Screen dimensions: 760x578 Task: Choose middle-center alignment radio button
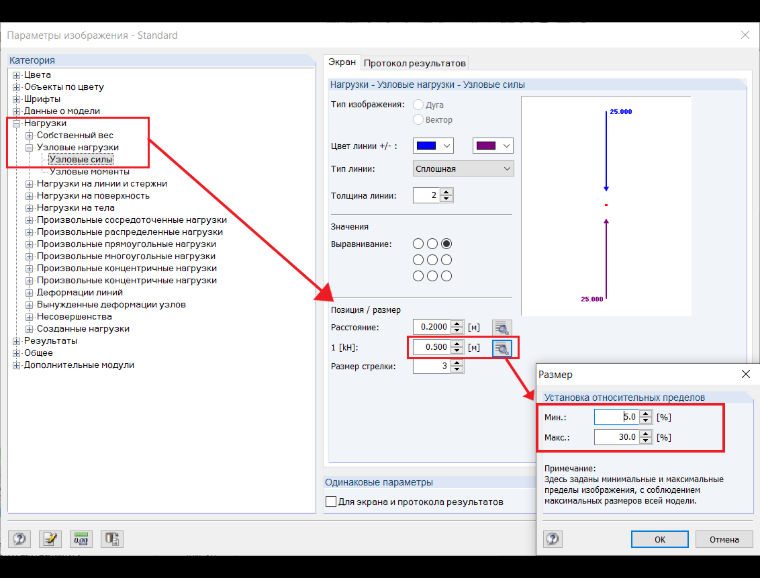click(432, 260)
